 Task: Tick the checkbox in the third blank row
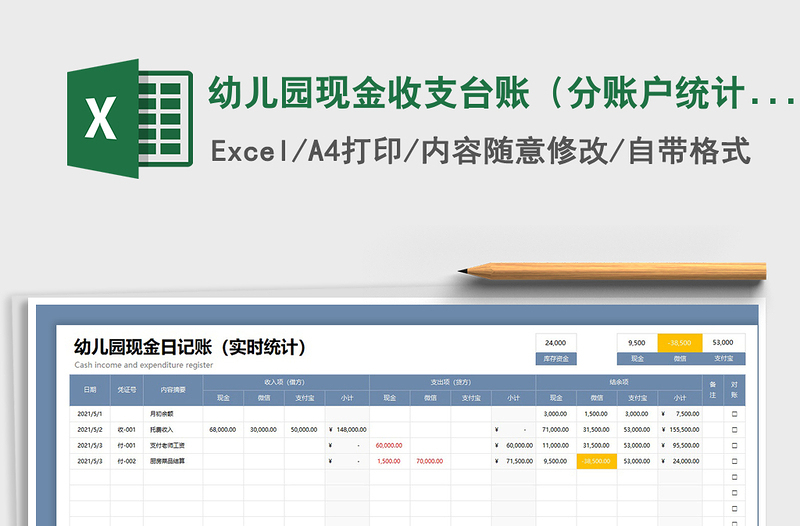coord(735,509)
